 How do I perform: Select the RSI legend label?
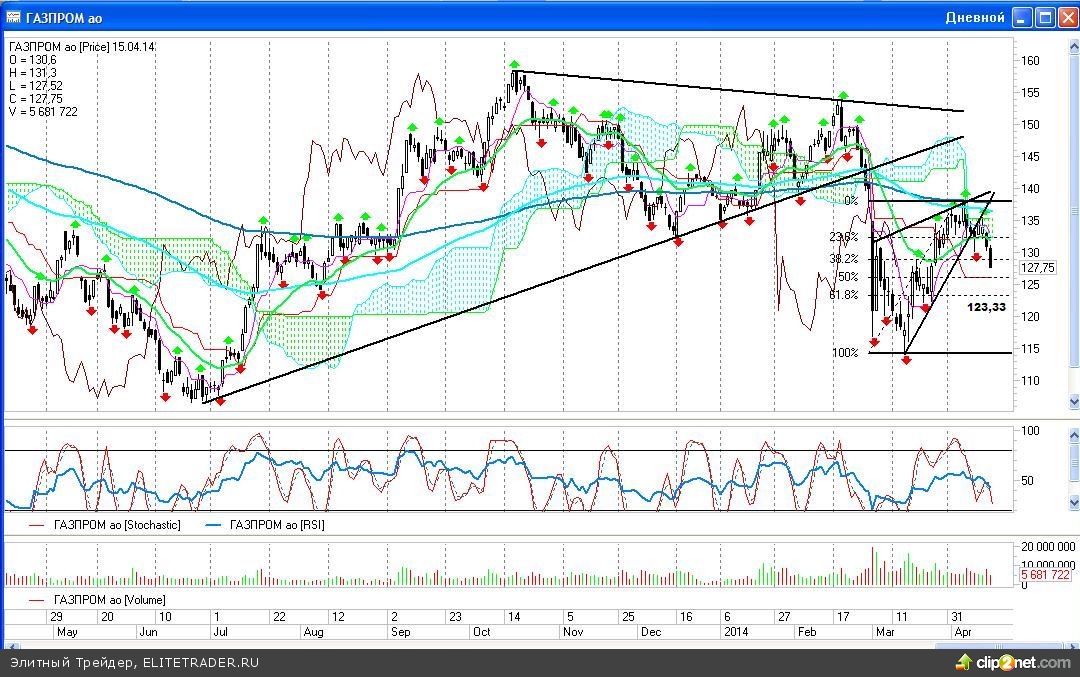(277, 525)
